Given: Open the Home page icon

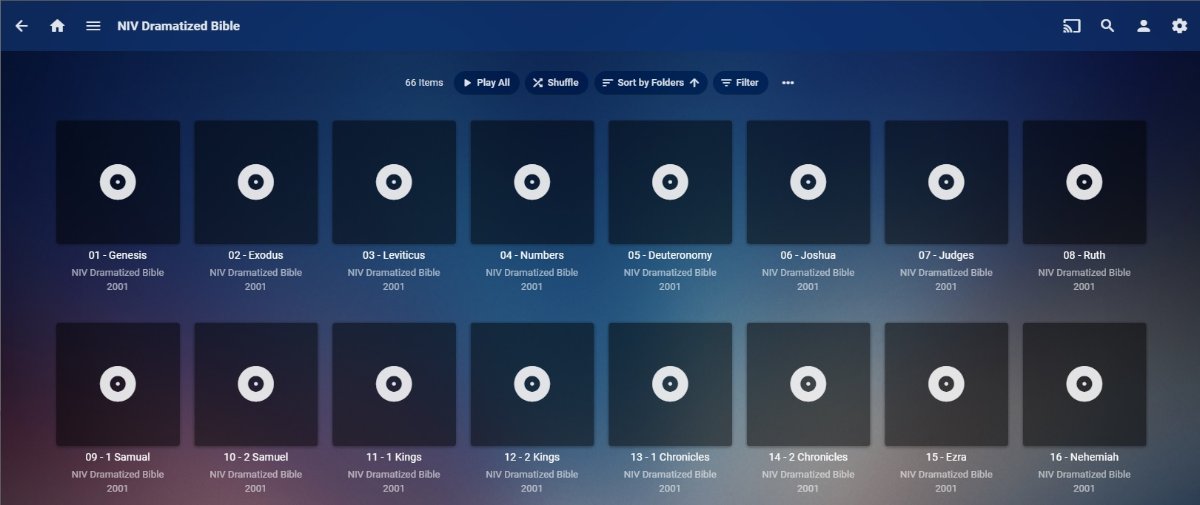Looking at the screenshot, I should [x=57, y=26].
